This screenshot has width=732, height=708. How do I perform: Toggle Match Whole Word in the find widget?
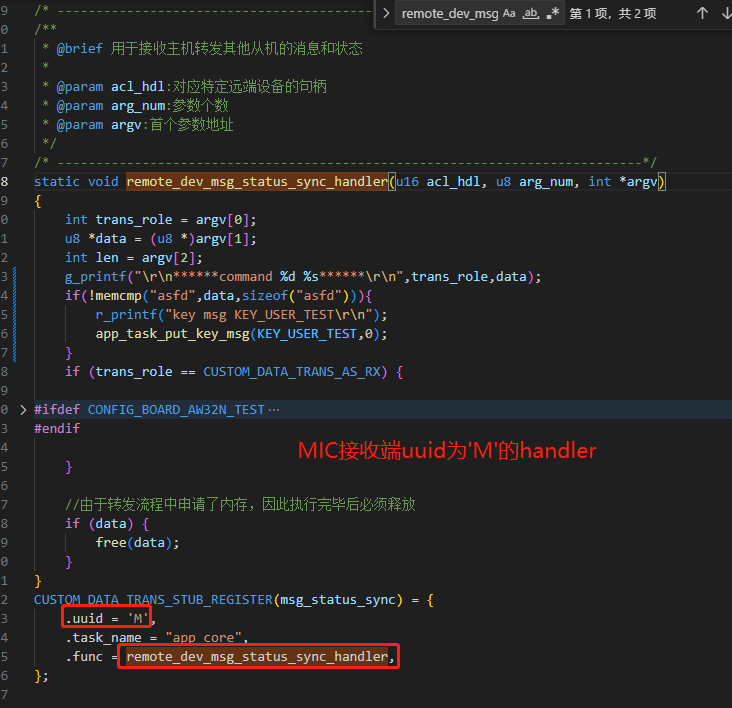(x=531, y=14)
